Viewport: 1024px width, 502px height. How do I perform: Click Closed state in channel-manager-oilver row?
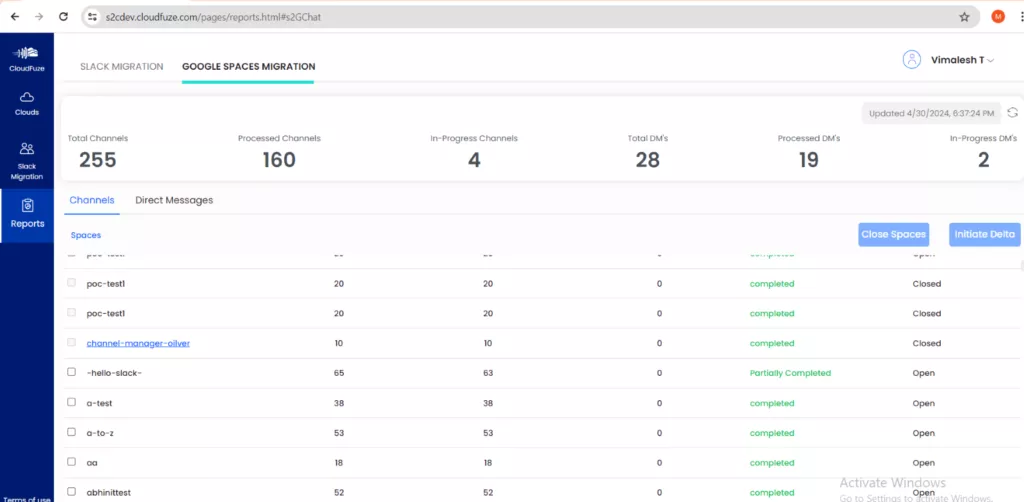click(927, 343)
